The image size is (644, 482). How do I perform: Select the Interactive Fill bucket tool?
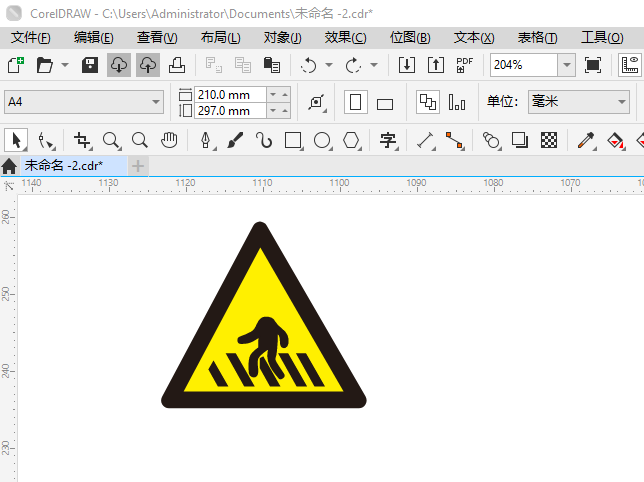coord(615,141)
